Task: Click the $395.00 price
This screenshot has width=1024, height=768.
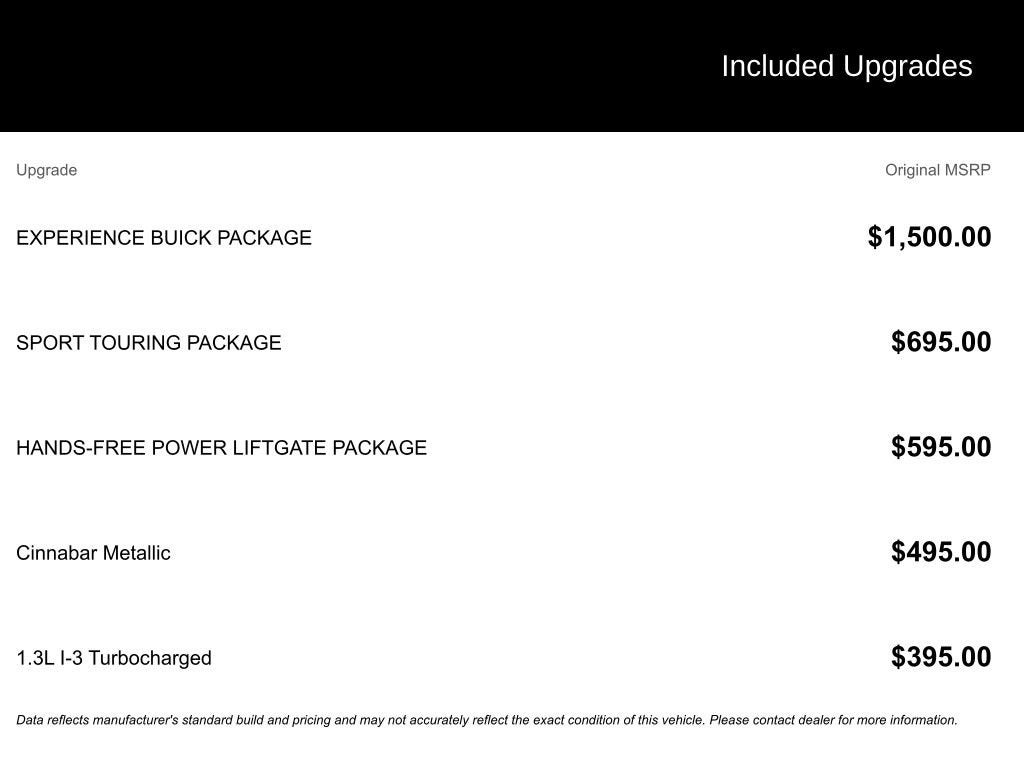Action: pos(941,657)
